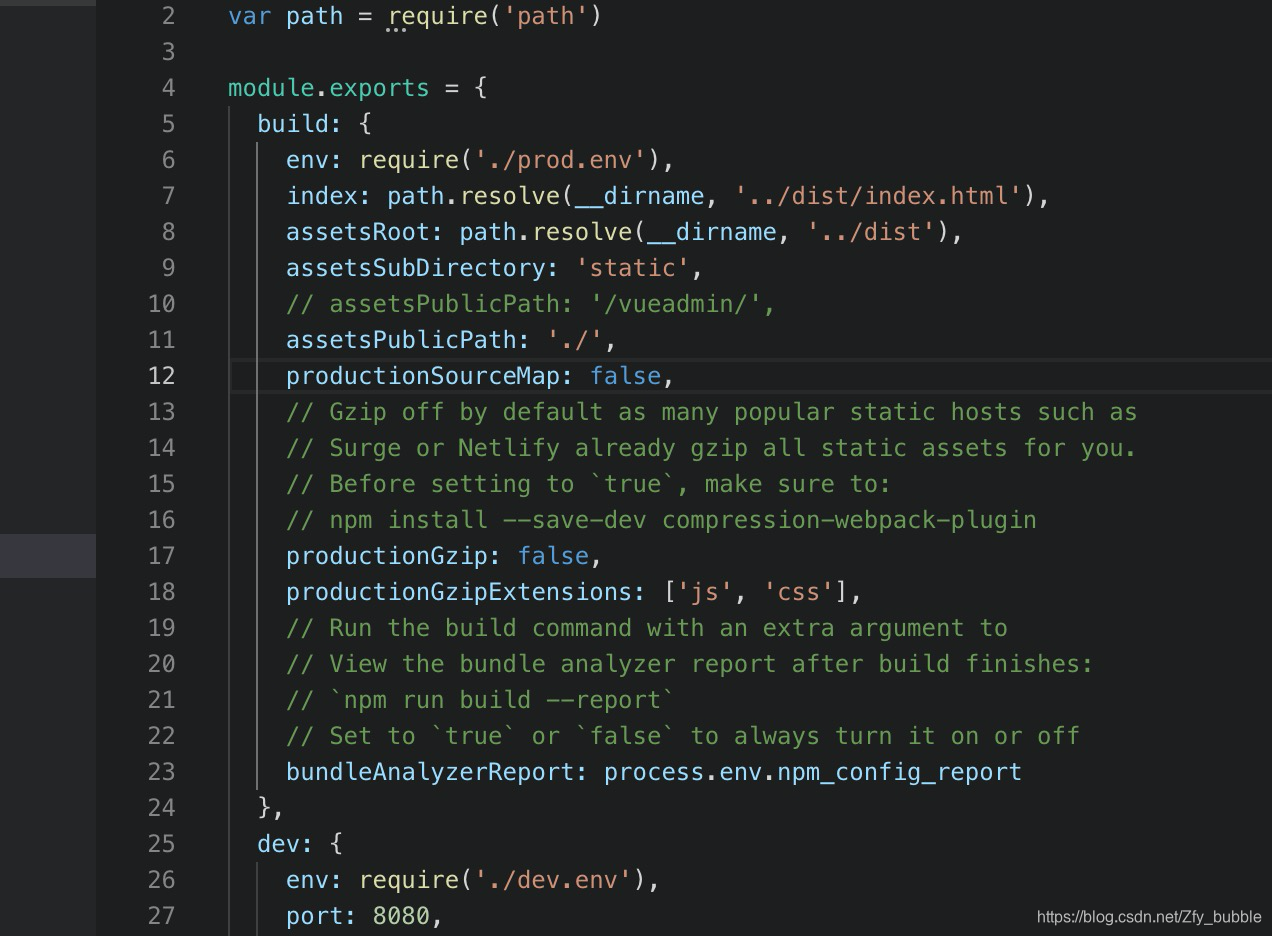Viewport: 1272px width, 936px height.
Task: Click the 'static' string value
Action: (x=632, y=268)
